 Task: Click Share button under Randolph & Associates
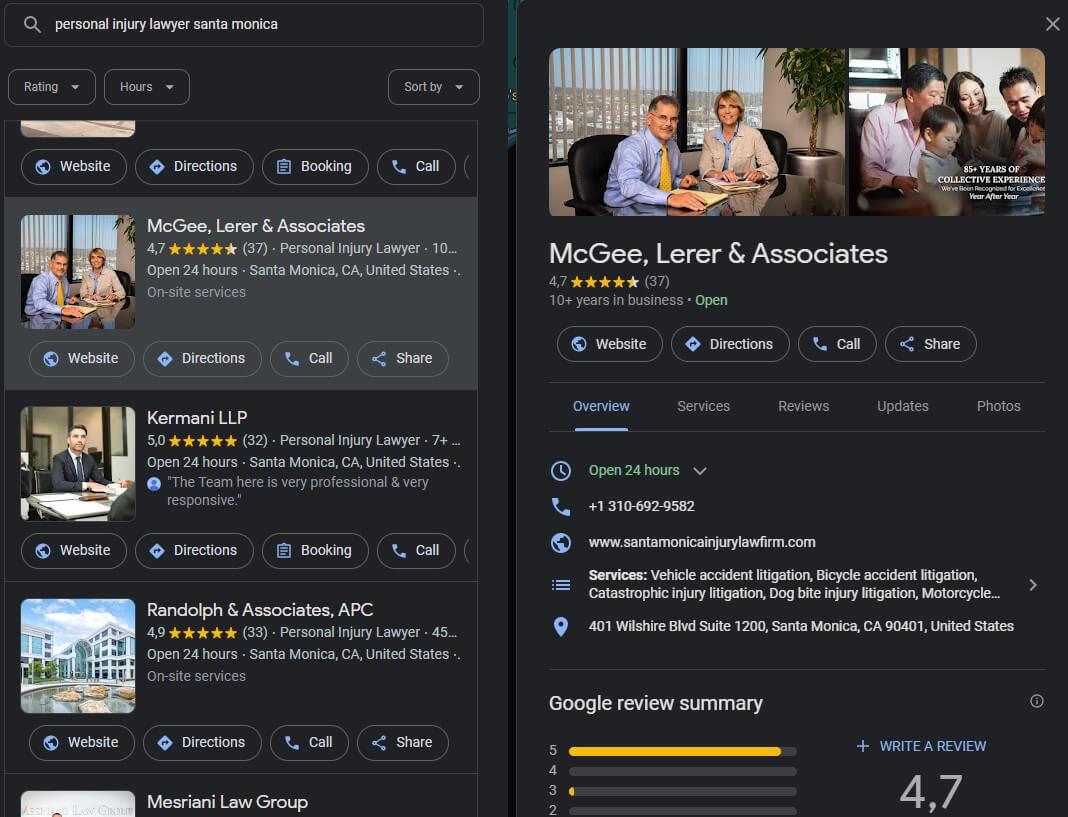click(403, 743)
